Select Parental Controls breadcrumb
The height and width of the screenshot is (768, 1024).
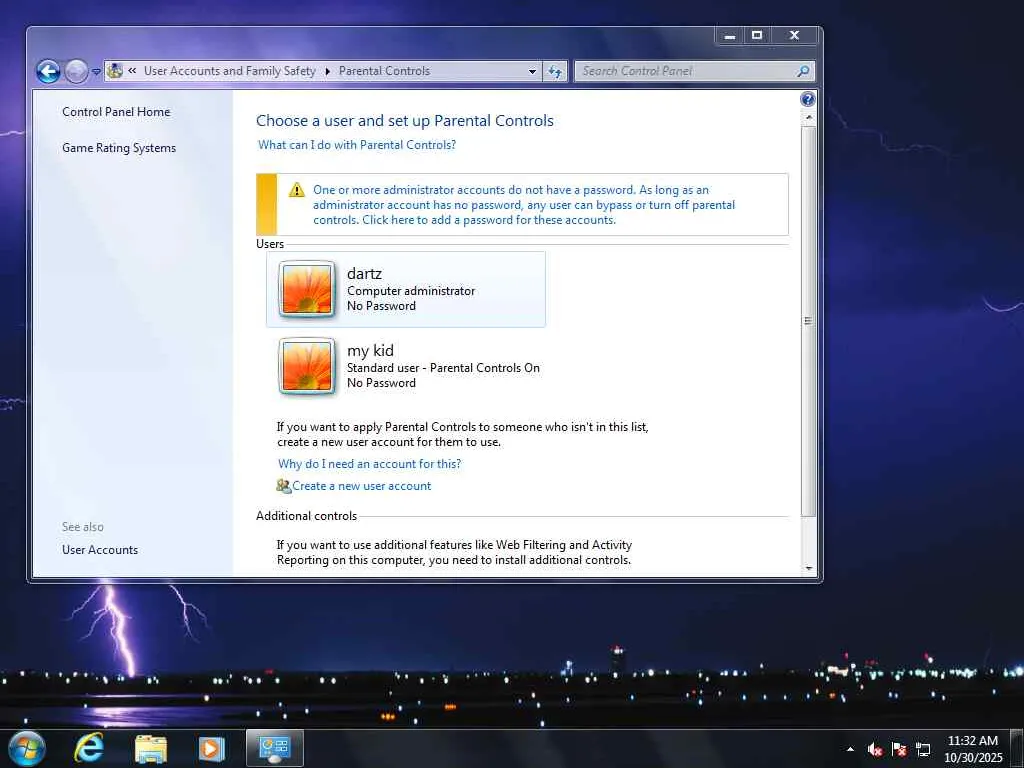[384, 71]
